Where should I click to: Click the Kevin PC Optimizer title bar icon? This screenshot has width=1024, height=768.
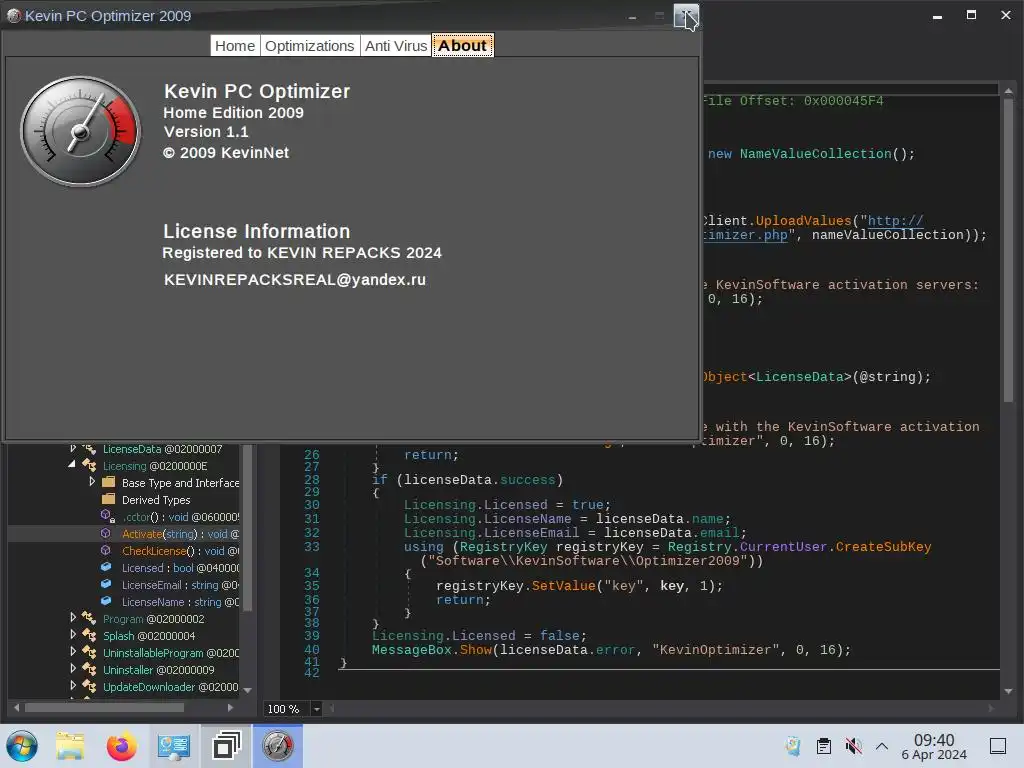click(x=14, y=16)
